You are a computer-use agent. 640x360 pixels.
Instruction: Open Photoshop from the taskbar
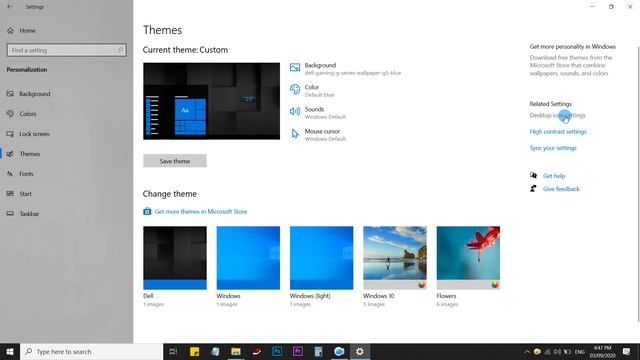277,351
